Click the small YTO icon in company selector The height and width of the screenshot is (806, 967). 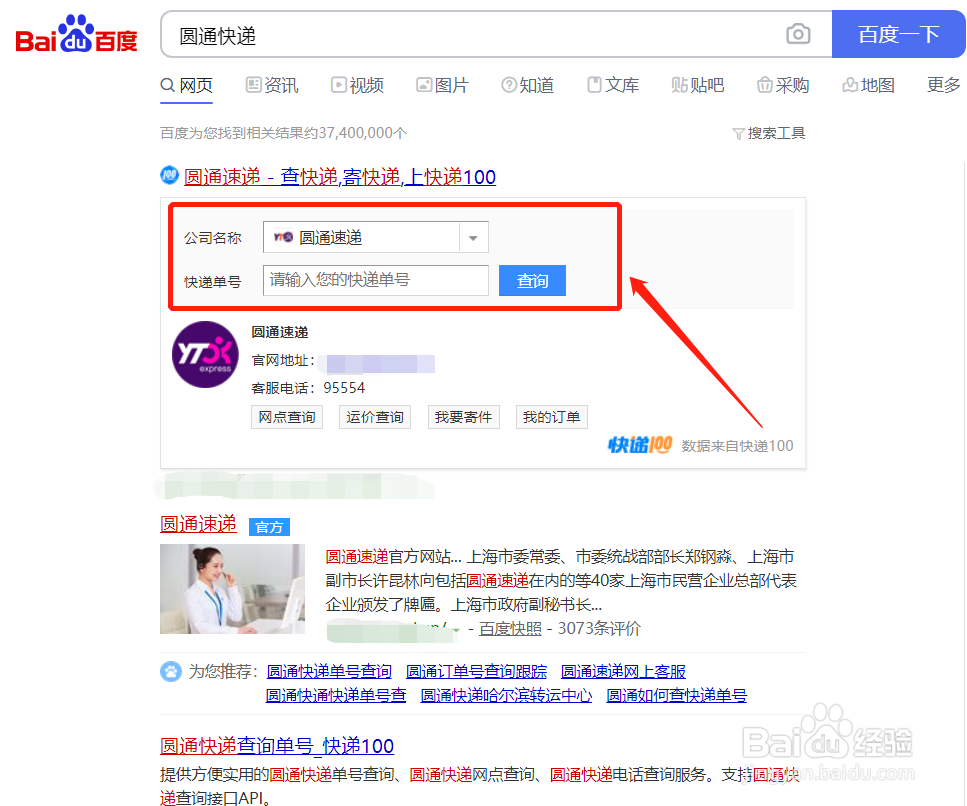coord(283,237)
